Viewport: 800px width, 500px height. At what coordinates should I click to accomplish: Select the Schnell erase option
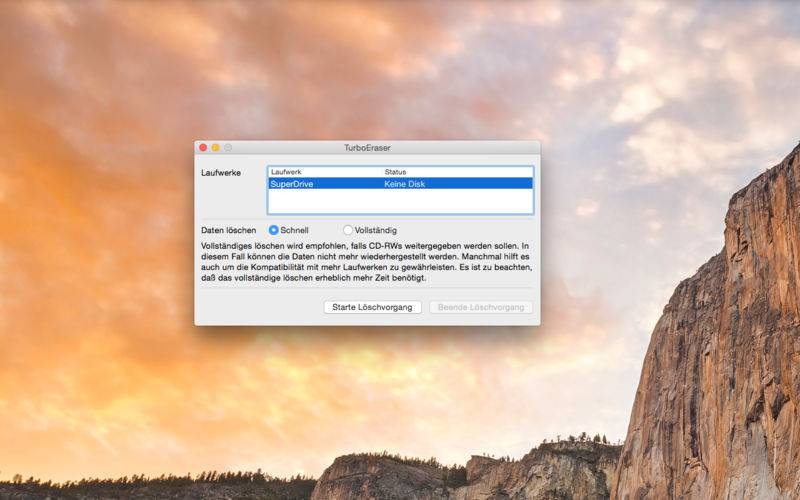point(274,230)
